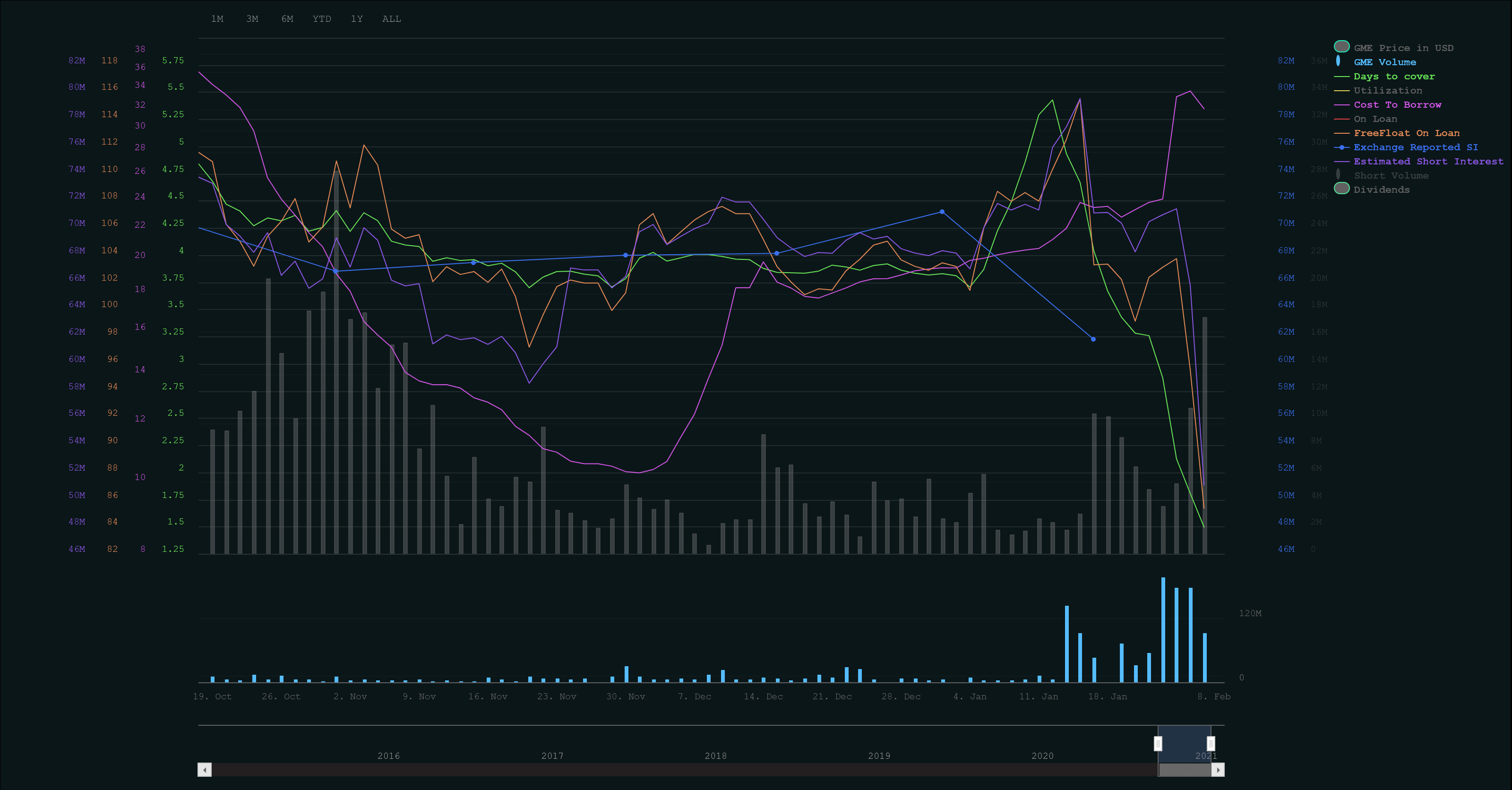This screenshot has width=1512, height=790.
Task: Click the navigator left range handle
Action: [1158, 744]
